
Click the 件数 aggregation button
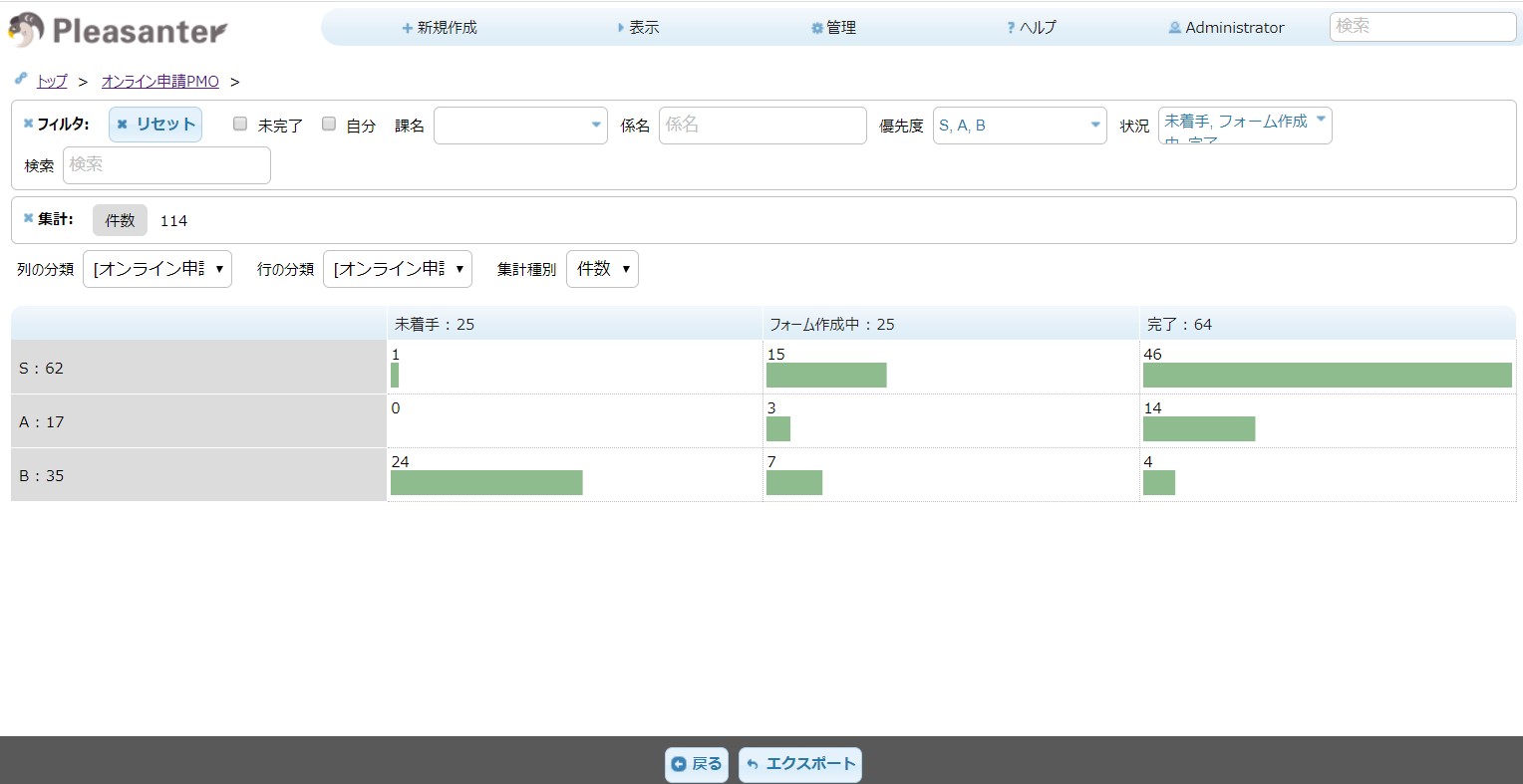coord(120,220)
